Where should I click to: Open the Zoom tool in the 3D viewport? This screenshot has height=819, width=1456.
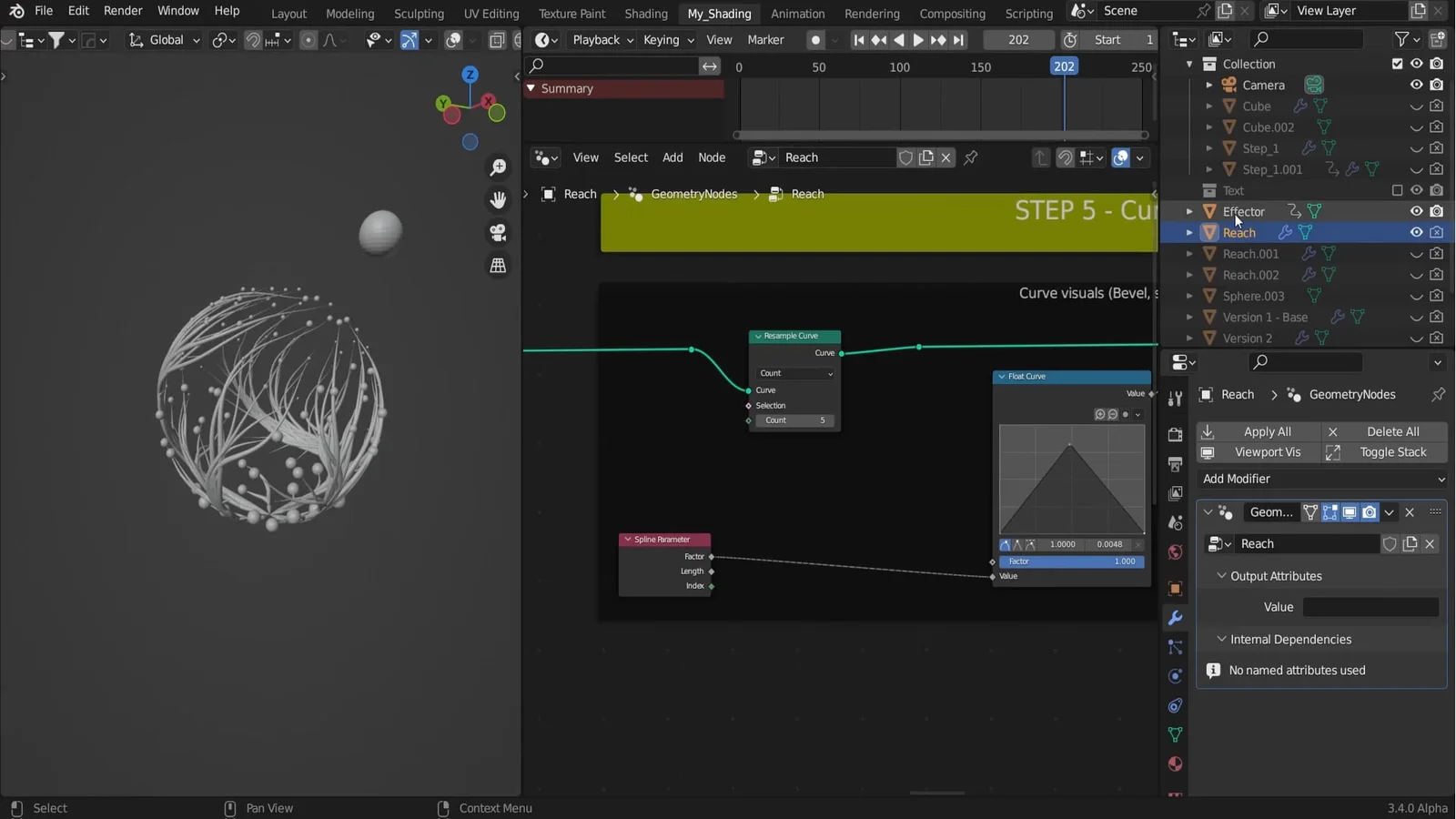coord(499,167)
